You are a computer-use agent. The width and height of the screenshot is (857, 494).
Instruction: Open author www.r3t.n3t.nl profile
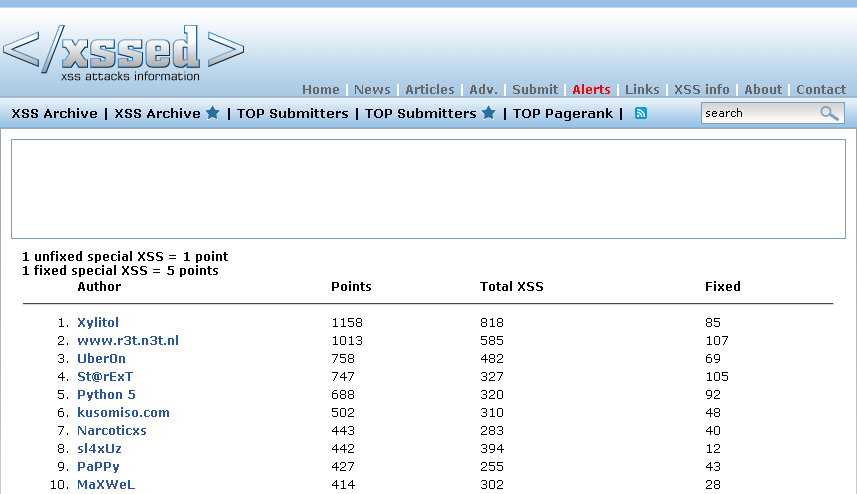[x=128, y=340]
